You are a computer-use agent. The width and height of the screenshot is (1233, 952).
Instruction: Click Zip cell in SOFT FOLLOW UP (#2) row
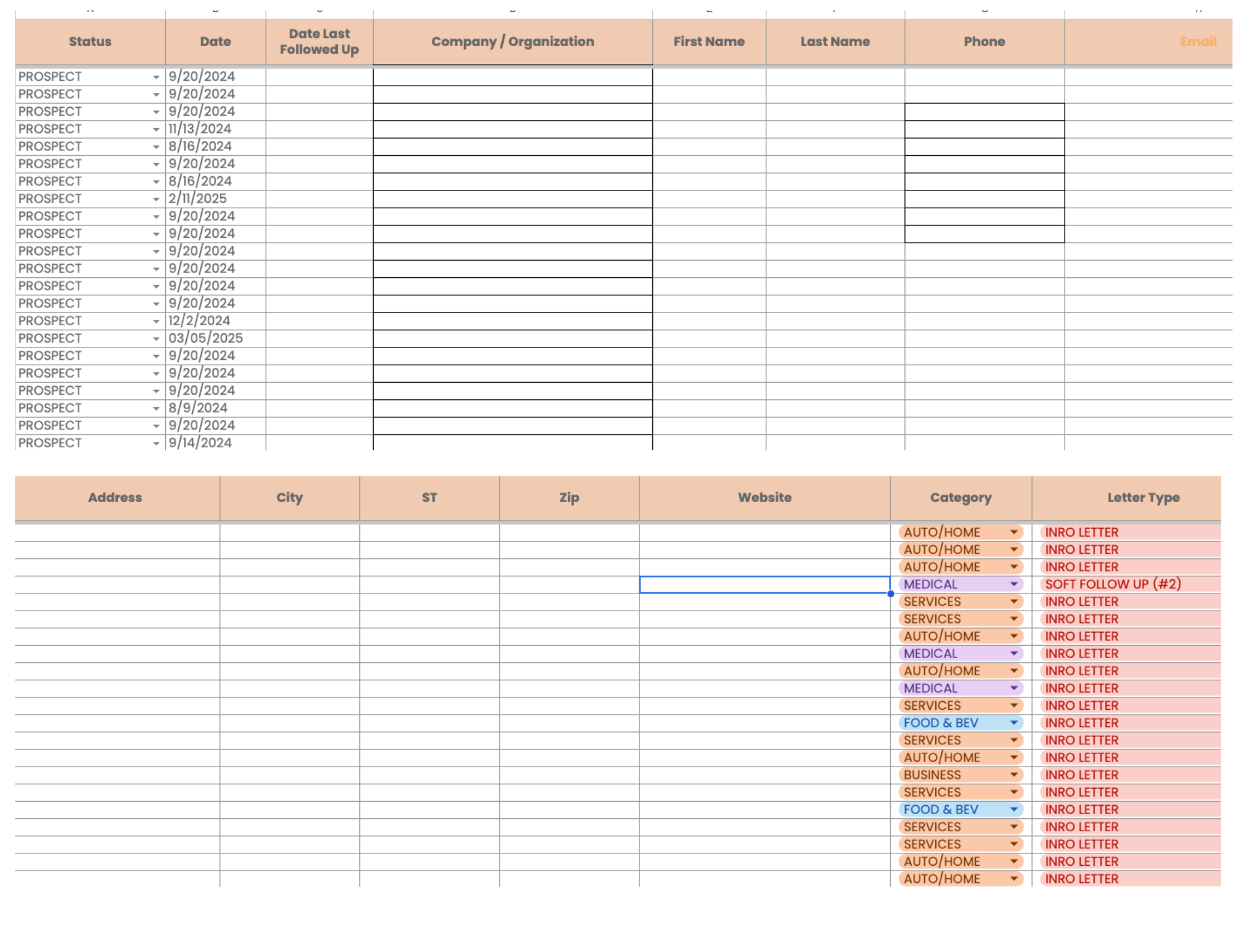pyautogui.click(x=569, y=584)
